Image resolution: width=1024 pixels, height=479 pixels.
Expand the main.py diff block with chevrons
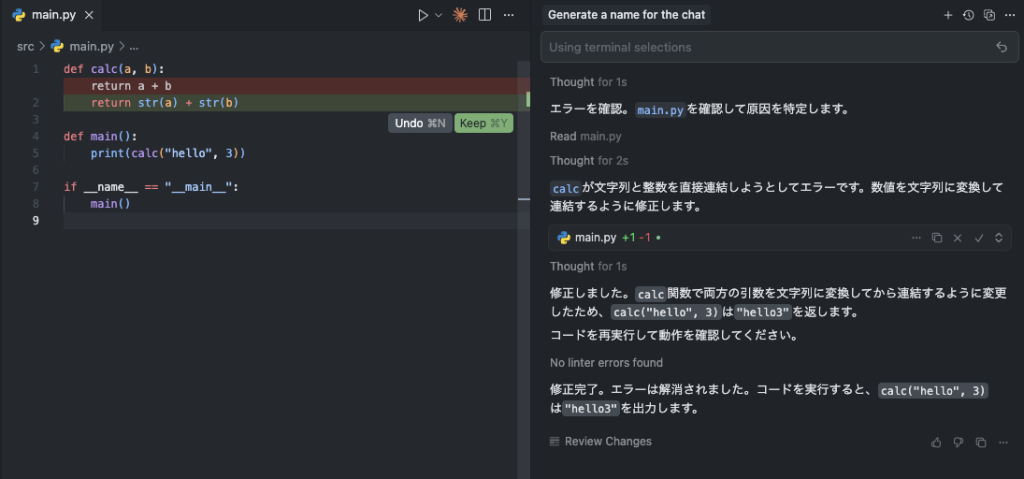999,238
